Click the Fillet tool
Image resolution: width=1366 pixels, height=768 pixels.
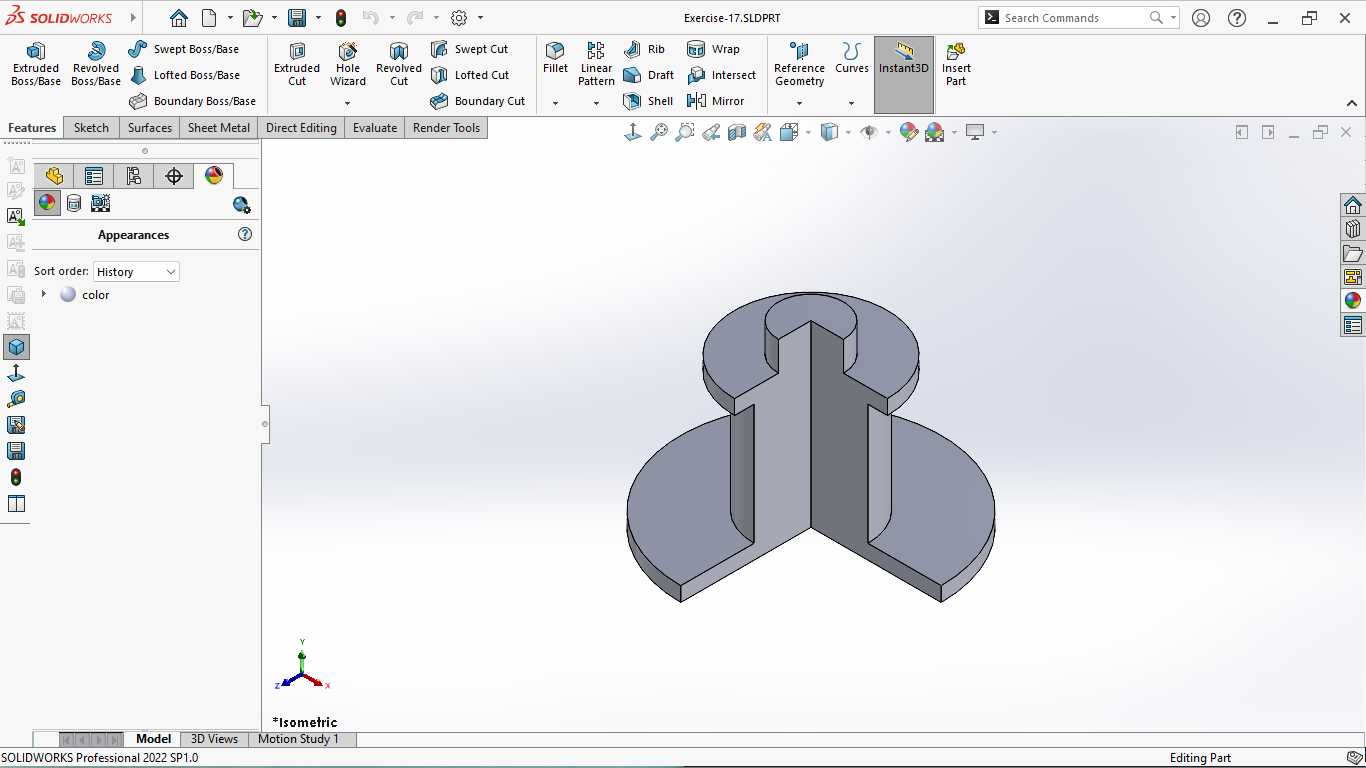coord(555,58)
